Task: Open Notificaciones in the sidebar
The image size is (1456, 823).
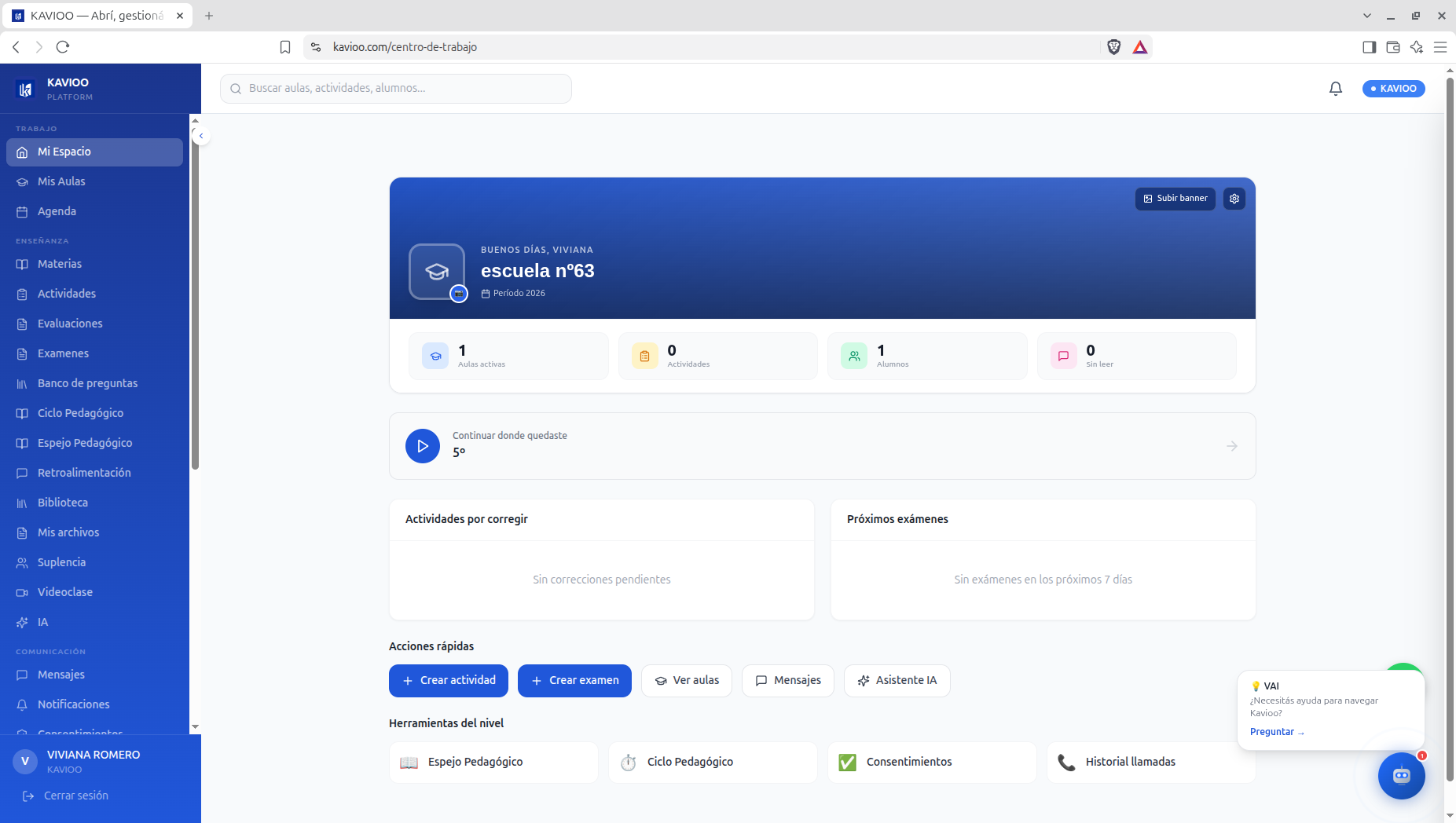Action: (94, 704)
